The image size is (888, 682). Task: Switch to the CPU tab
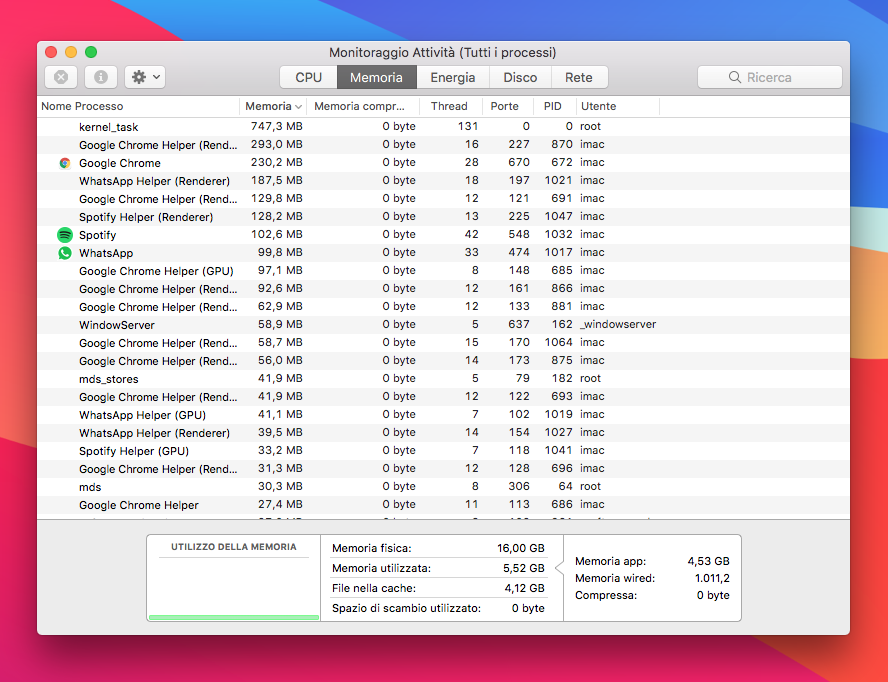[x=309, y=77]
